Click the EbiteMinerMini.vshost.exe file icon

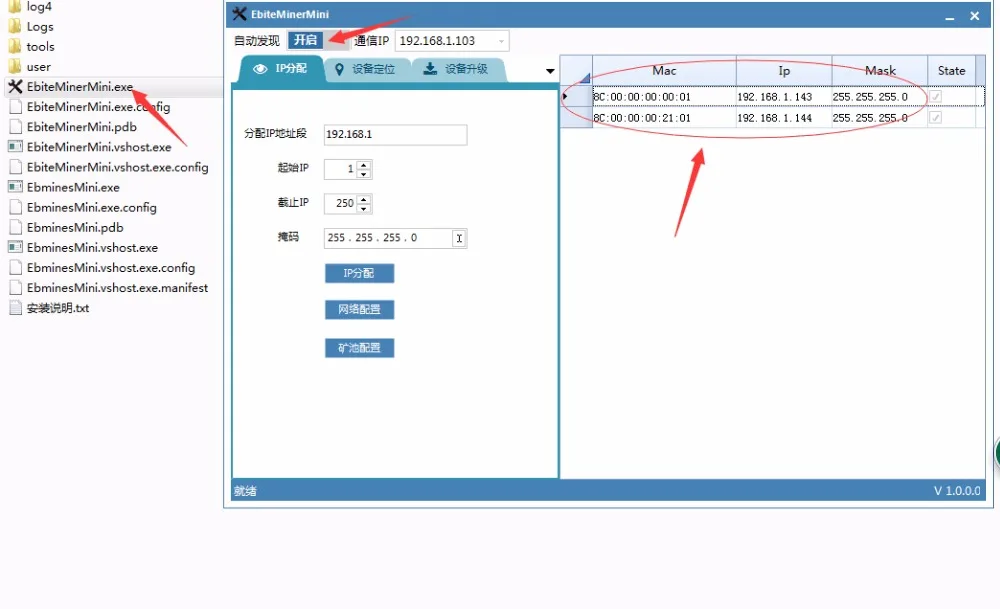(x=15, y=147)
